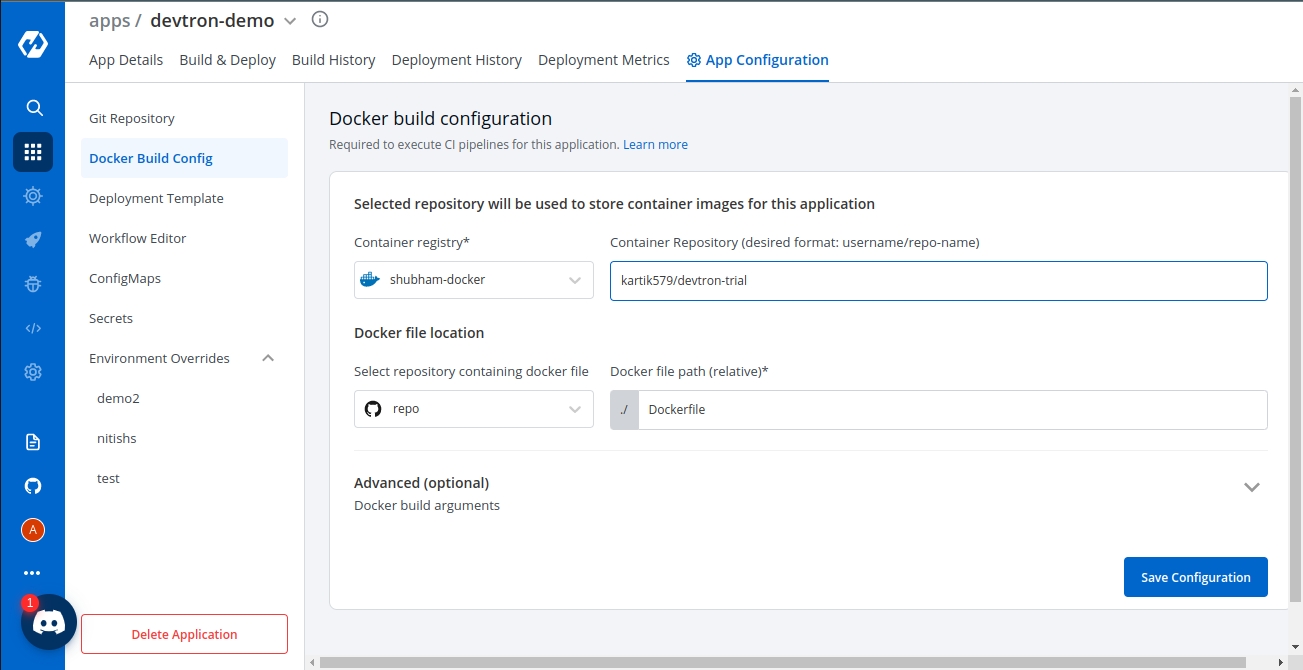The image size is (1303, 670).
Task: Select Workflow Editor in side menu
Action: coord(138,238)
